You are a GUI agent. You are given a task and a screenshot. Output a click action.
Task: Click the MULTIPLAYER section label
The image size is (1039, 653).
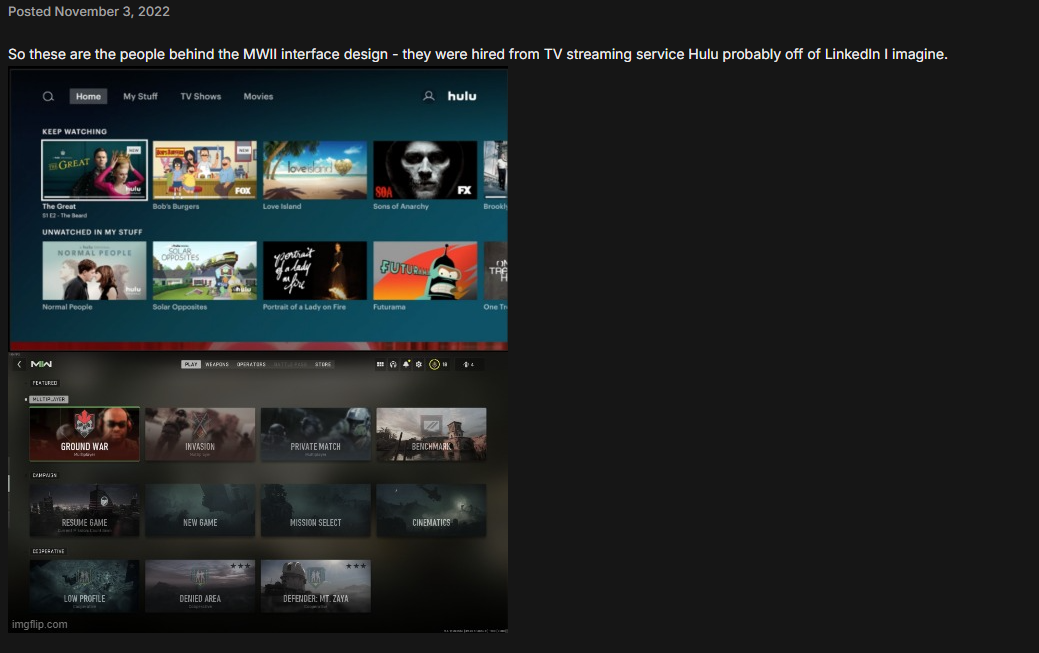(x=49, y=399)
